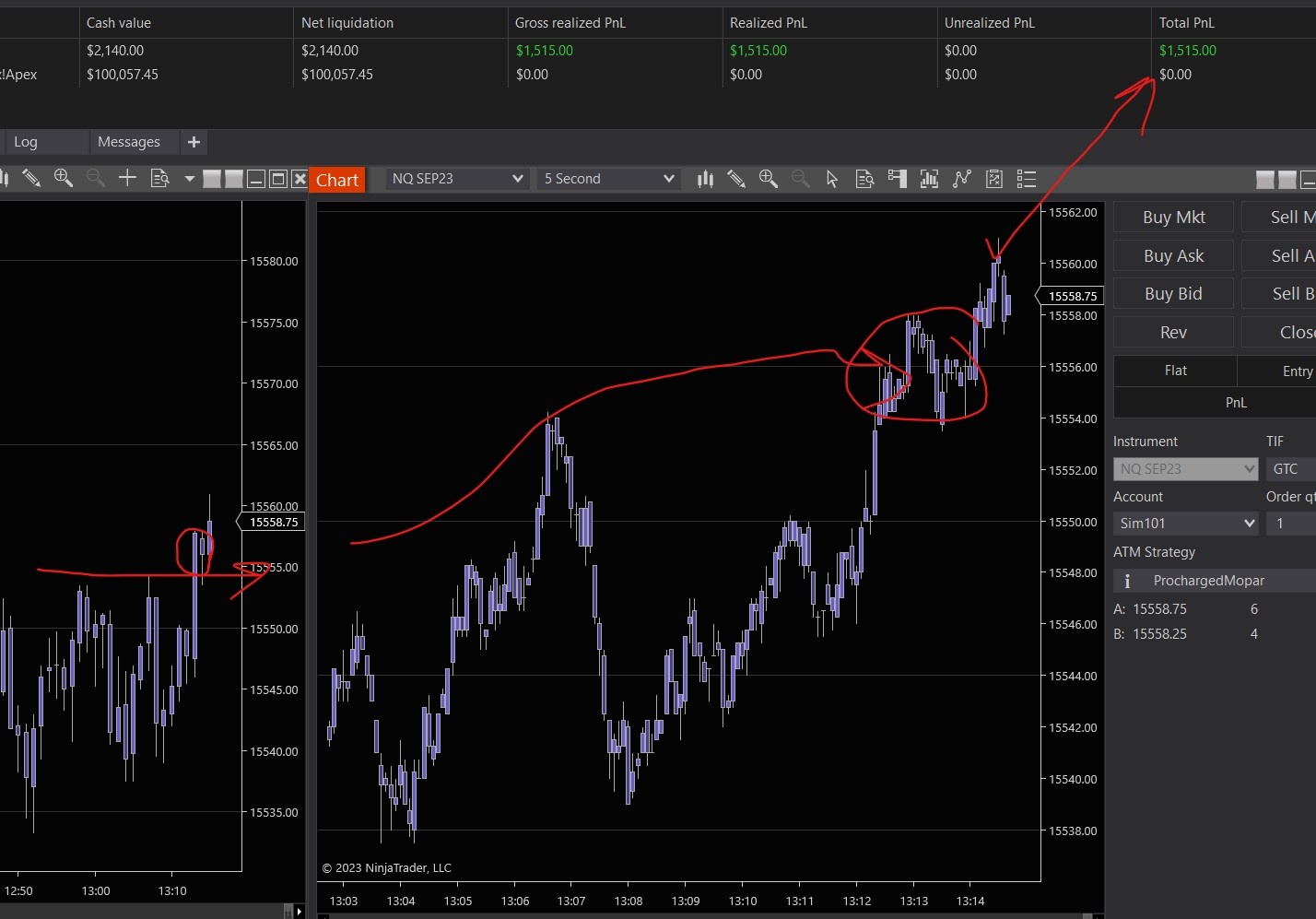Toggle Data Box icon right of the cursor pointer
Image resolution: width=1316 pixels, height=919 pixels.
click(x=864, y=179)
